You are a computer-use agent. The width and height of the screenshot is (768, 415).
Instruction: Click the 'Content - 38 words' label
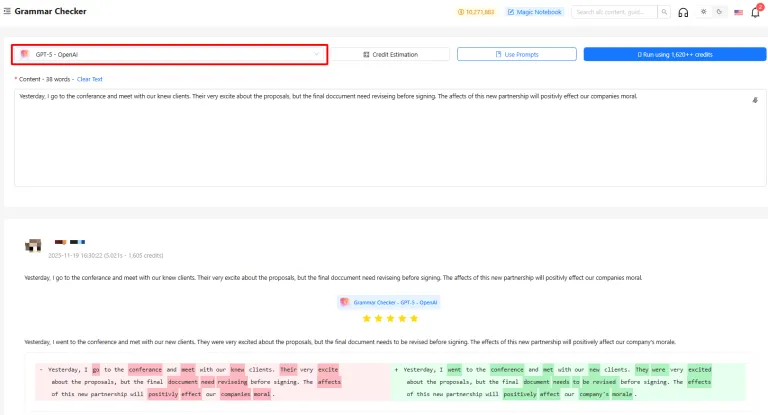click(x=45, y=79)
